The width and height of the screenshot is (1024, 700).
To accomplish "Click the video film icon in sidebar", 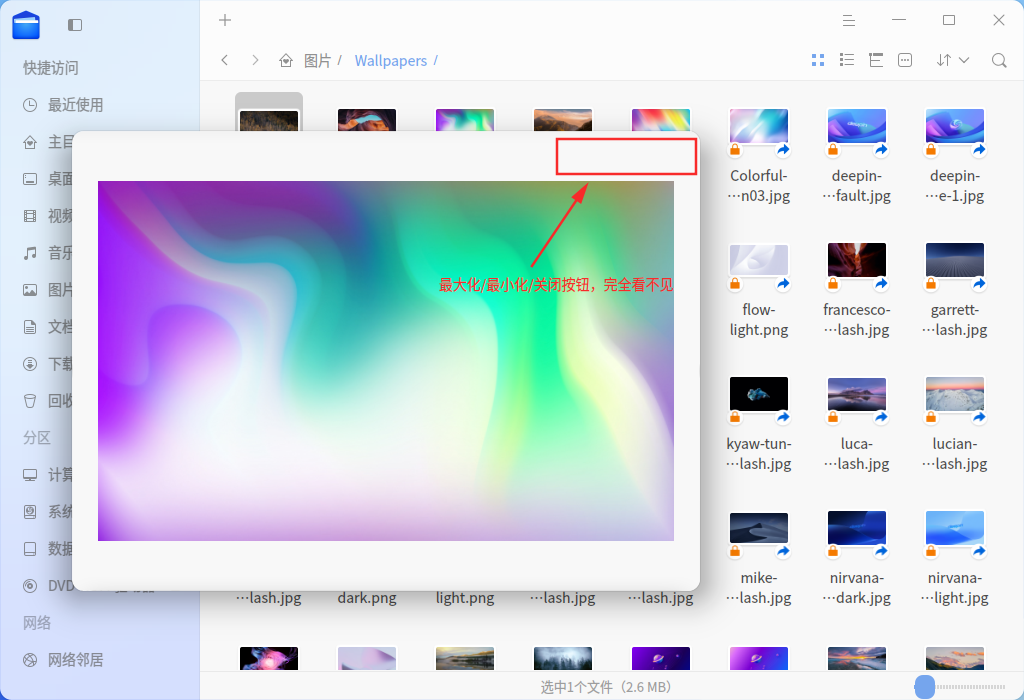I will tap(30, 215).
